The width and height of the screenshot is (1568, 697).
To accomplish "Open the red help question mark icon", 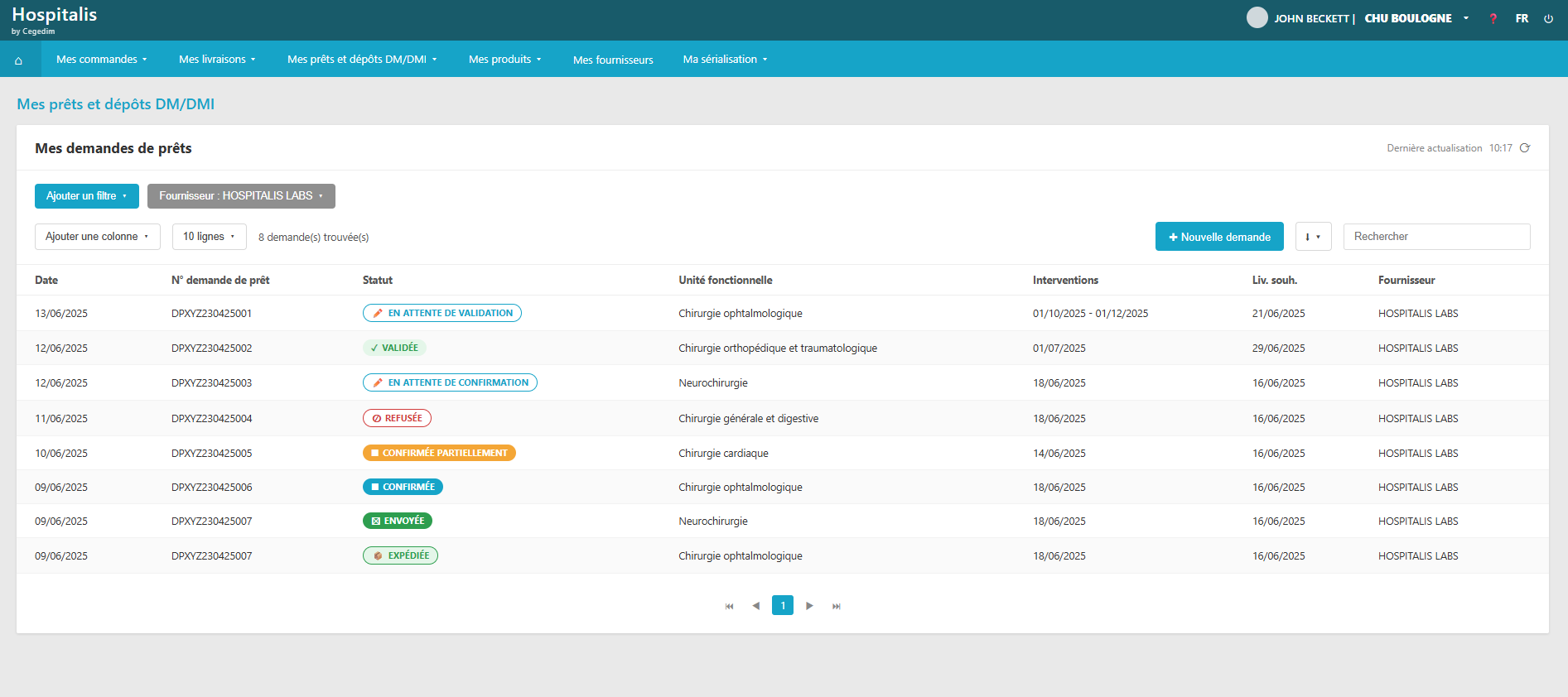I will click(x=1493, y=18).
